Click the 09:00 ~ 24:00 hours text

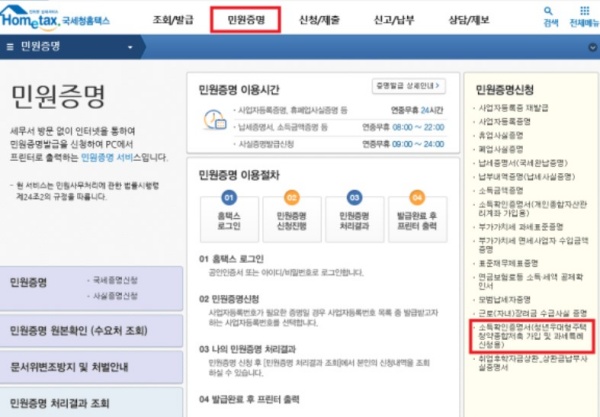[418, 144]
